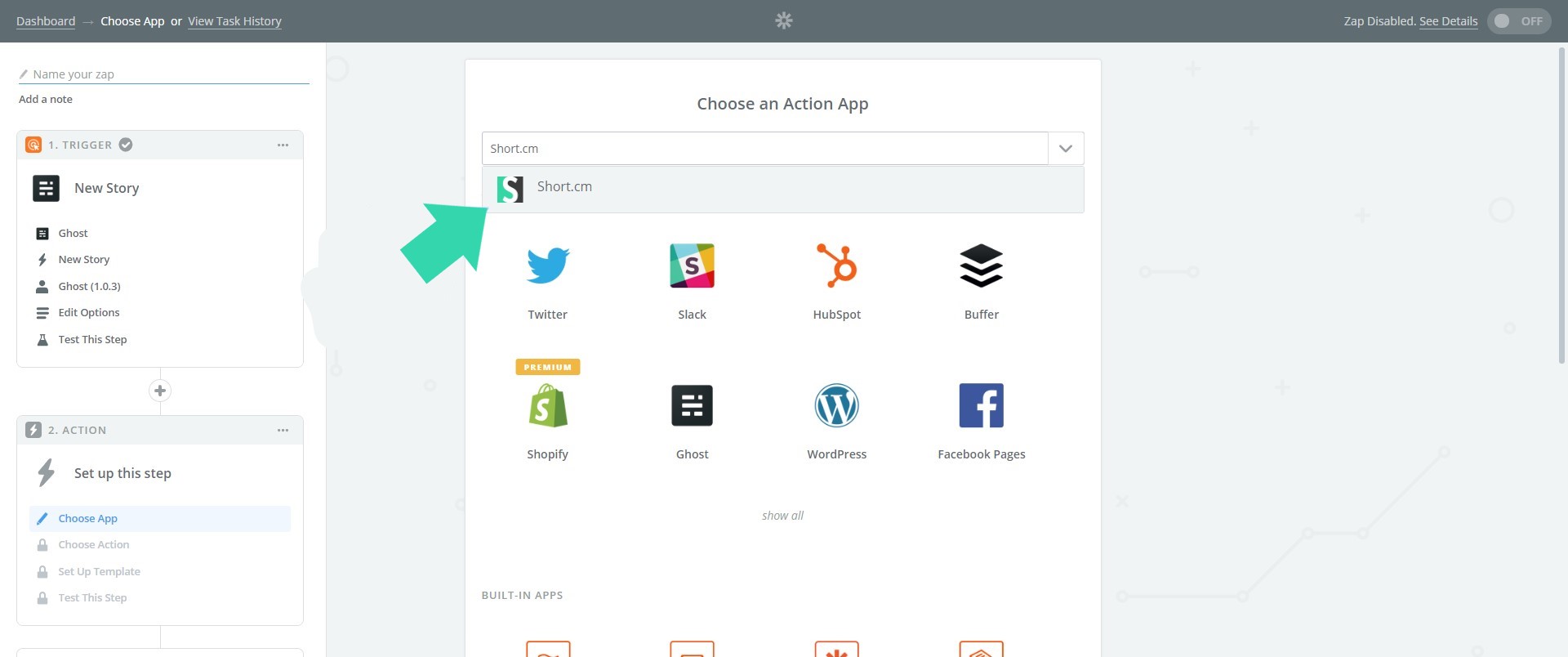Toggle the Zap ON/OFF switch

1518,21
